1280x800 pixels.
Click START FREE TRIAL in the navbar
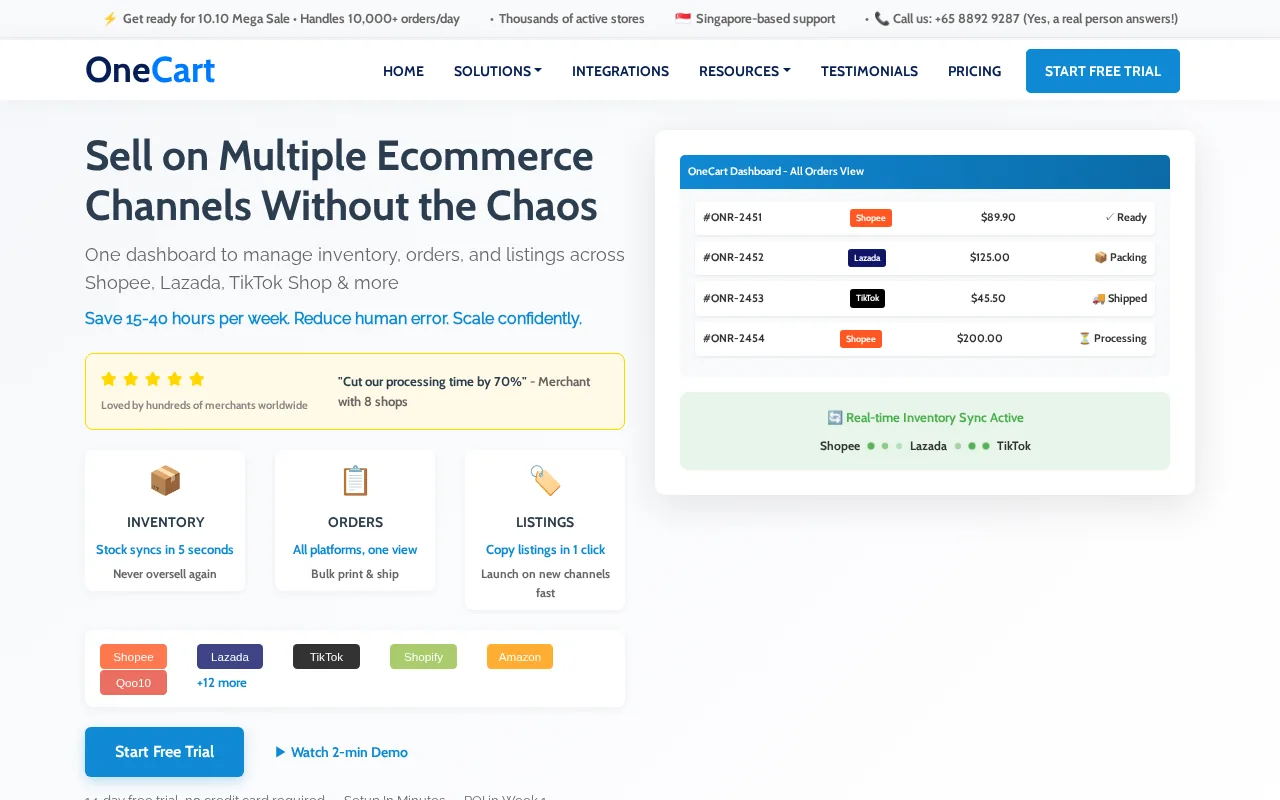point(1103,71)
